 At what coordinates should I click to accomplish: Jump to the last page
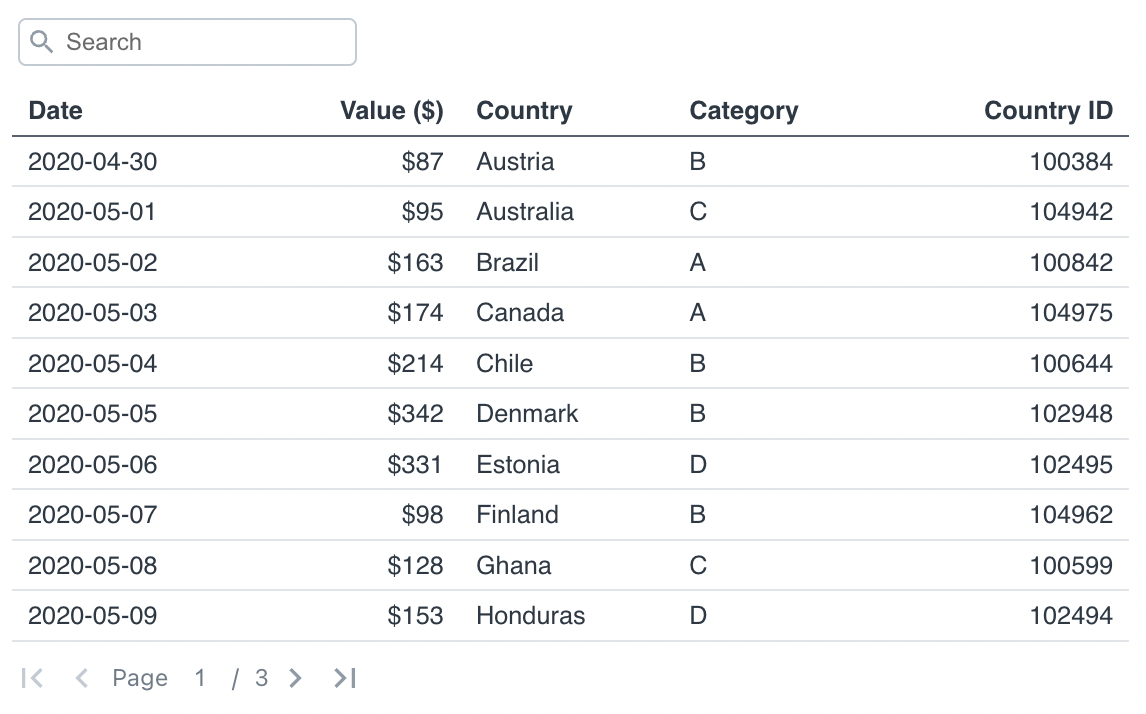click(x=345, y=678)
